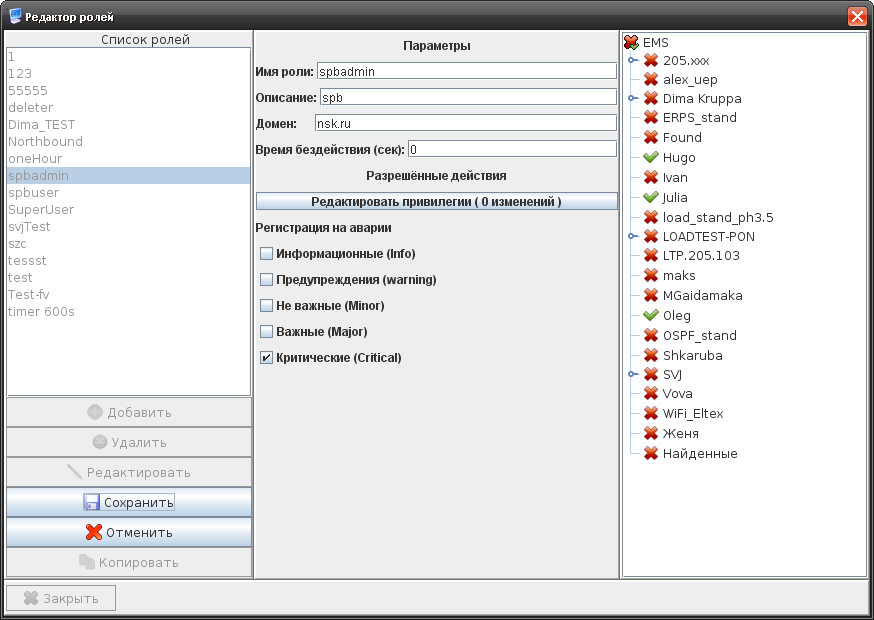Click the Имя роли input field

[466, 71]
